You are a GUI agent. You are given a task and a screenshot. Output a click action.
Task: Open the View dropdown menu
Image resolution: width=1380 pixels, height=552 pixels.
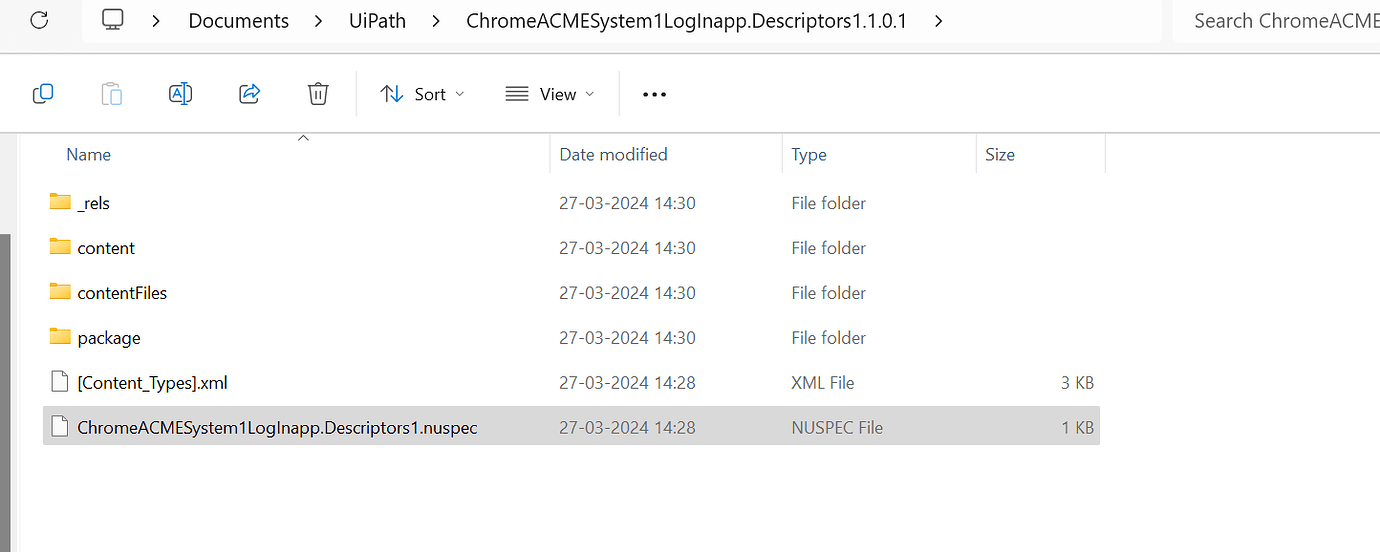pos(549,94)
